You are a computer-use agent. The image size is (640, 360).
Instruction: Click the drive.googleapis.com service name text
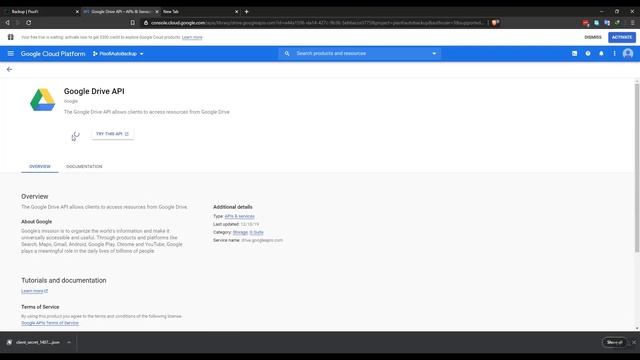[x=262, y=240]
